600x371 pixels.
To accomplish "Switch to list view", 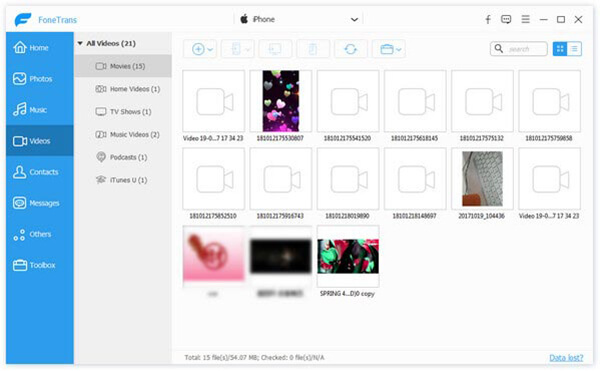I will [x=574, y=49].
